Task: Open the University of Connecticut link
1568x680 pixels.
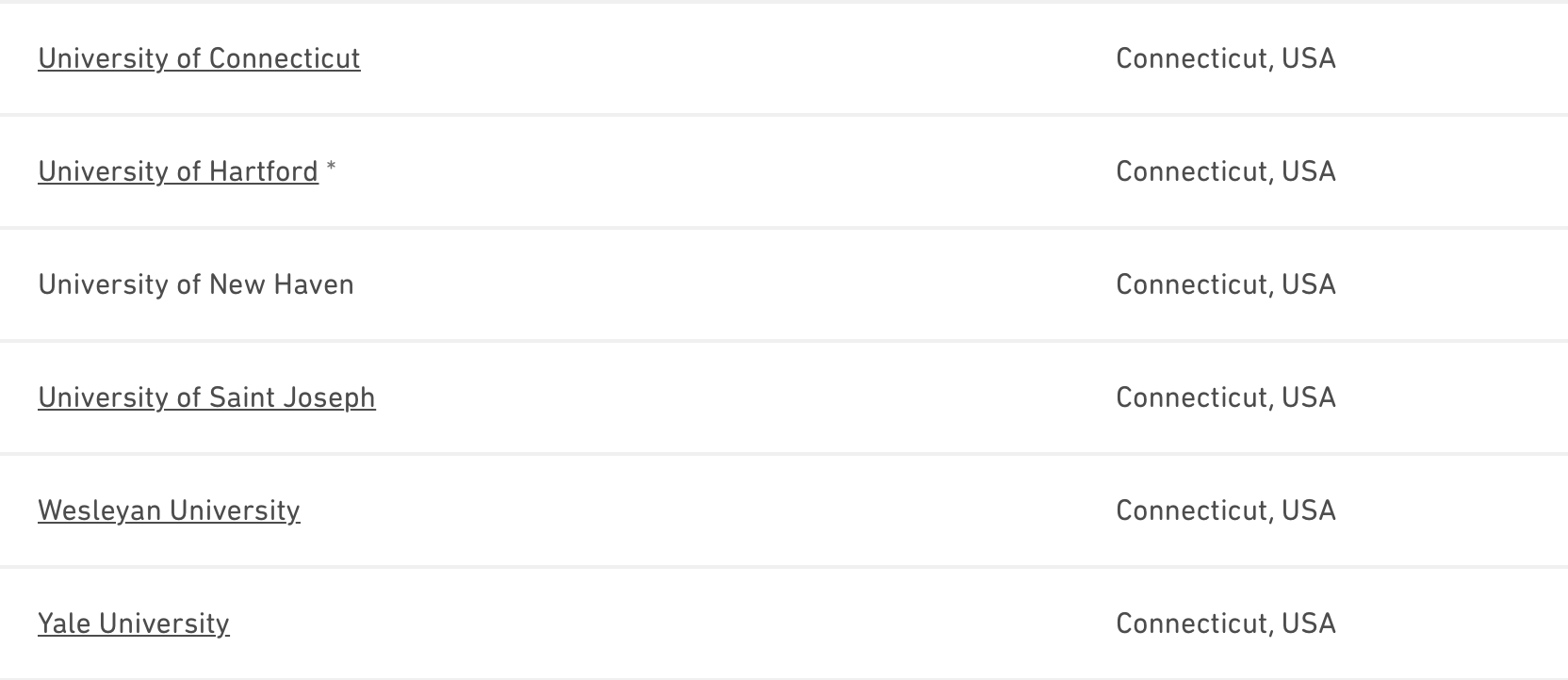Action: pyautogui.click(x=199, y=58)
